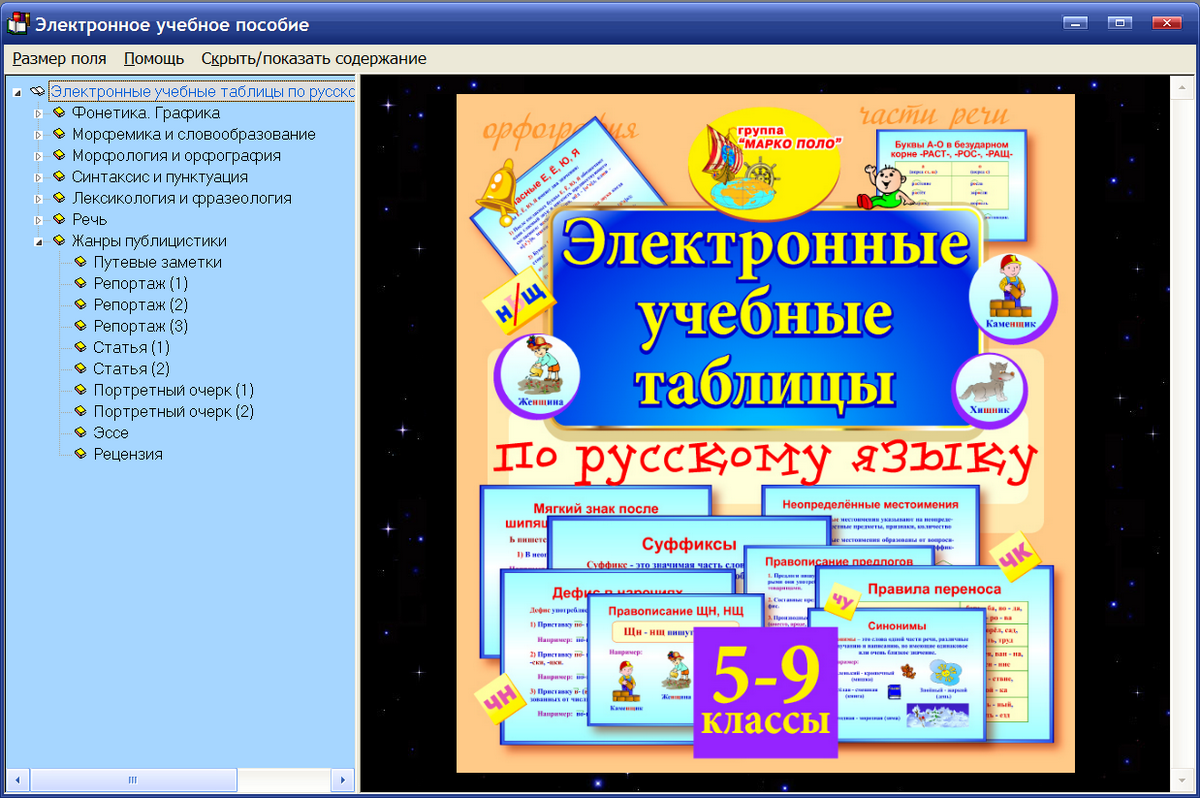The width and height of the screenshot is (1200, 798).
Task: Click the book icon next to "Рецензия"
Action: click(x=80, y=454)
